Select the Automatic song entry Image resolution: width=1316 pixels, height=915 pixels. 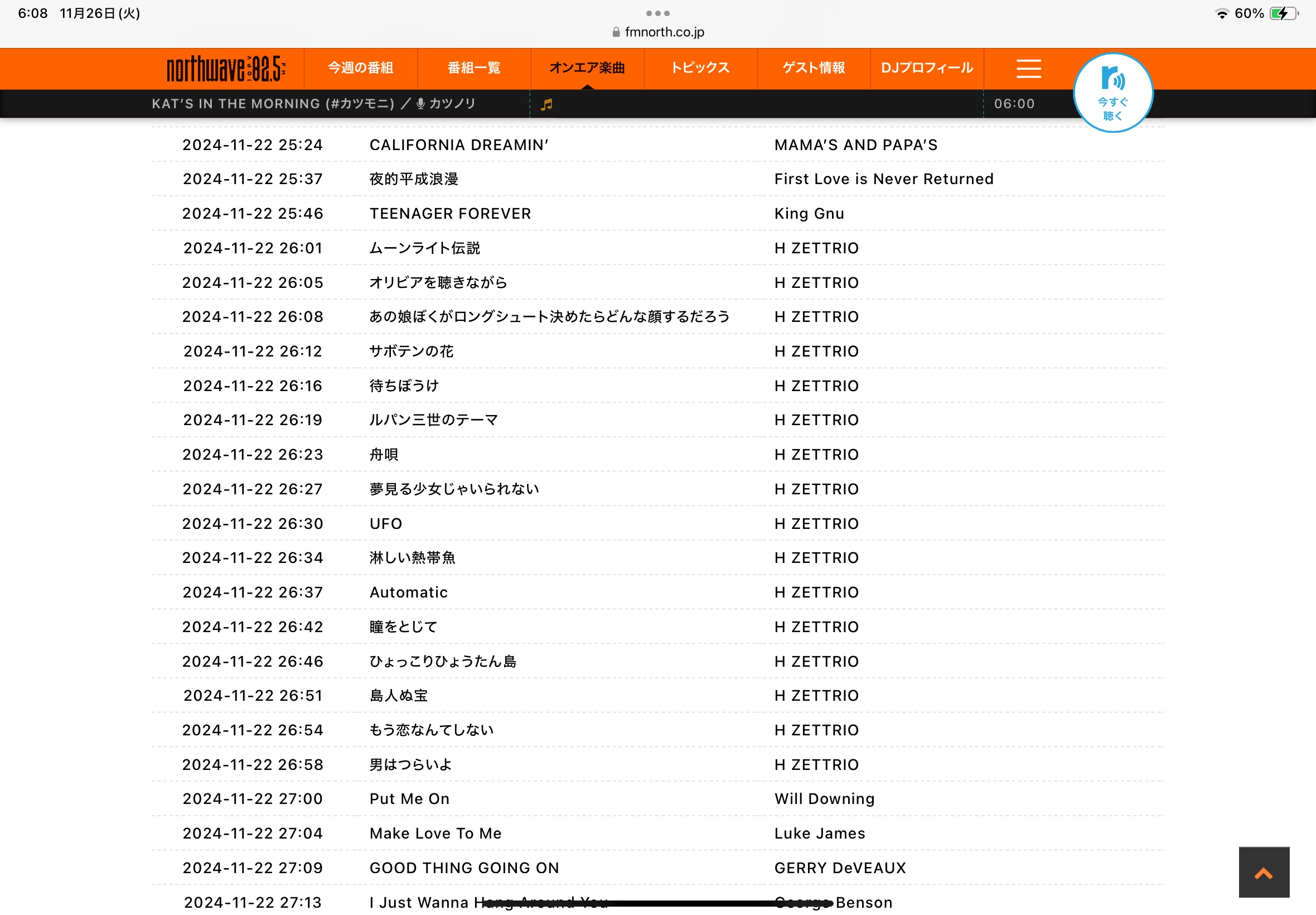pyautogui.click(x=409, y=592)
